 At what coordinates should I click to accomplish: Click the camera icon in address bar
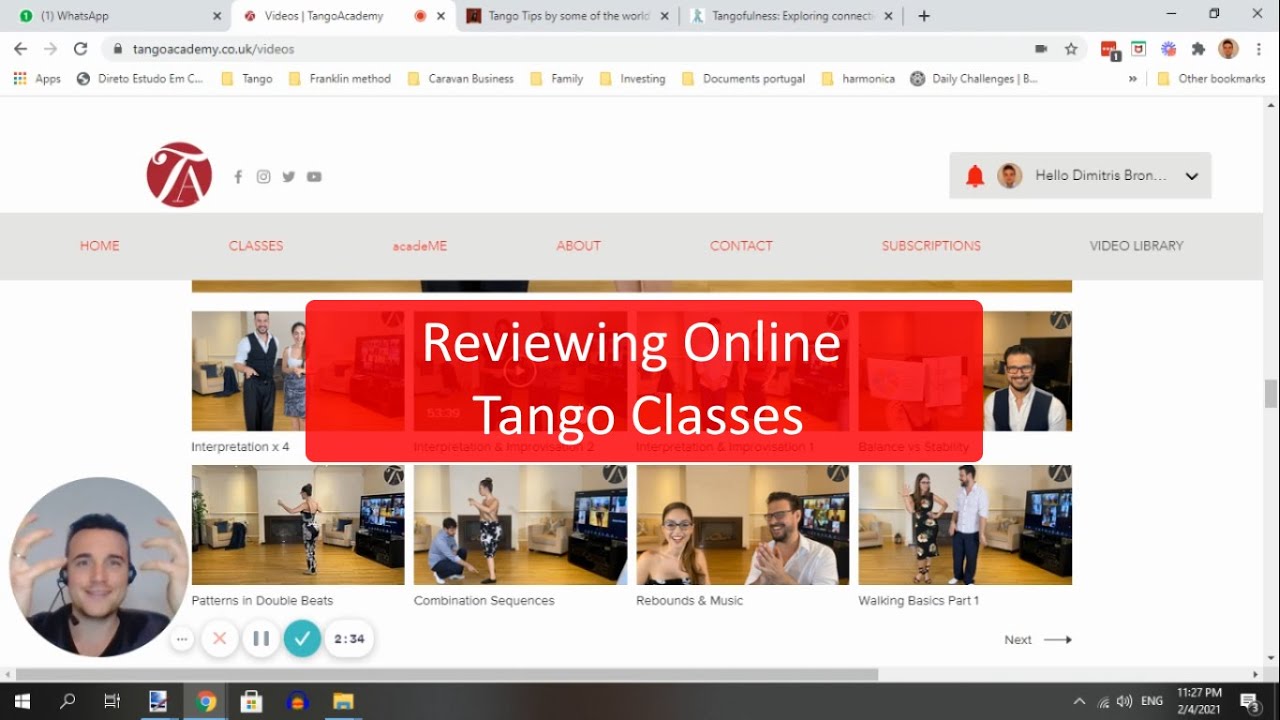click(x=1041, y=48)
